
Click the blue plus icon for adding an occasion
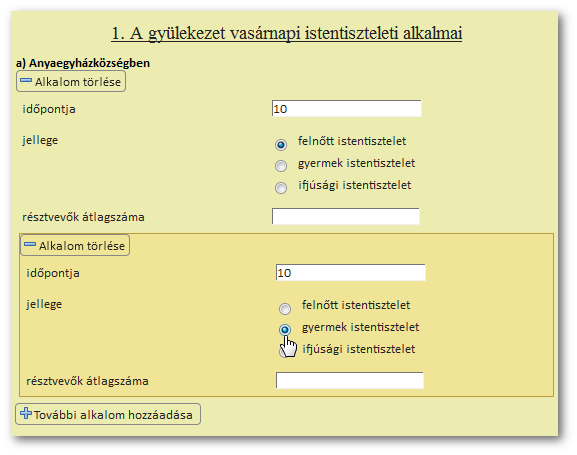[x=26, y=413]
